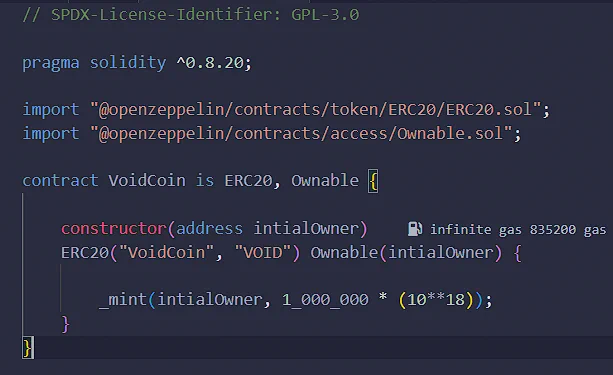
Task: Click "intialOwner" parameter in the constructor signature
Action: point(306,228)
